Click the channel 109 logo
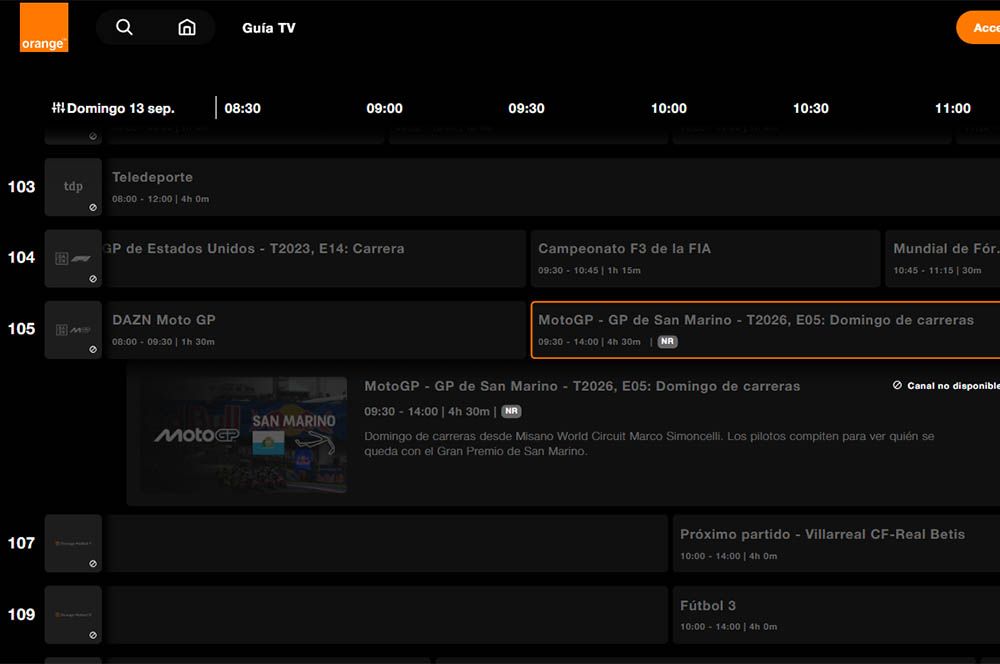 pos(73,615)
